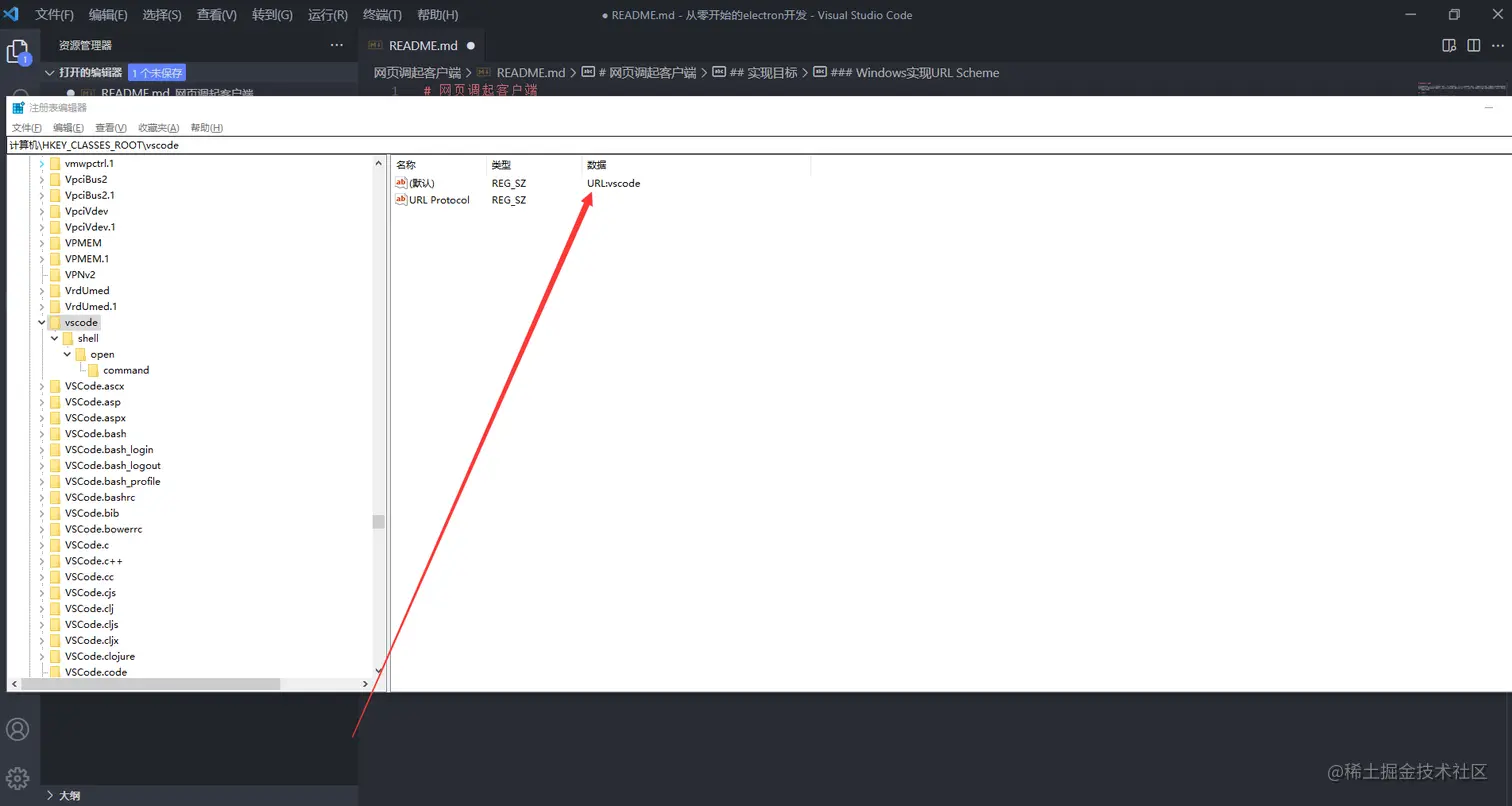
Task: Click the 1 个未保存 badge
Action: tap(157, 73)
